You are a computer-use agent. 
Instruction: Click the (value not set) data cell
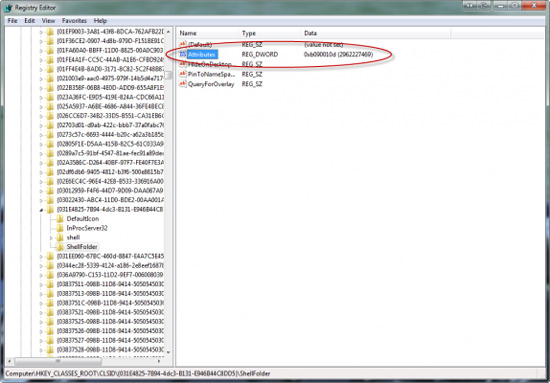click(323, 45)
